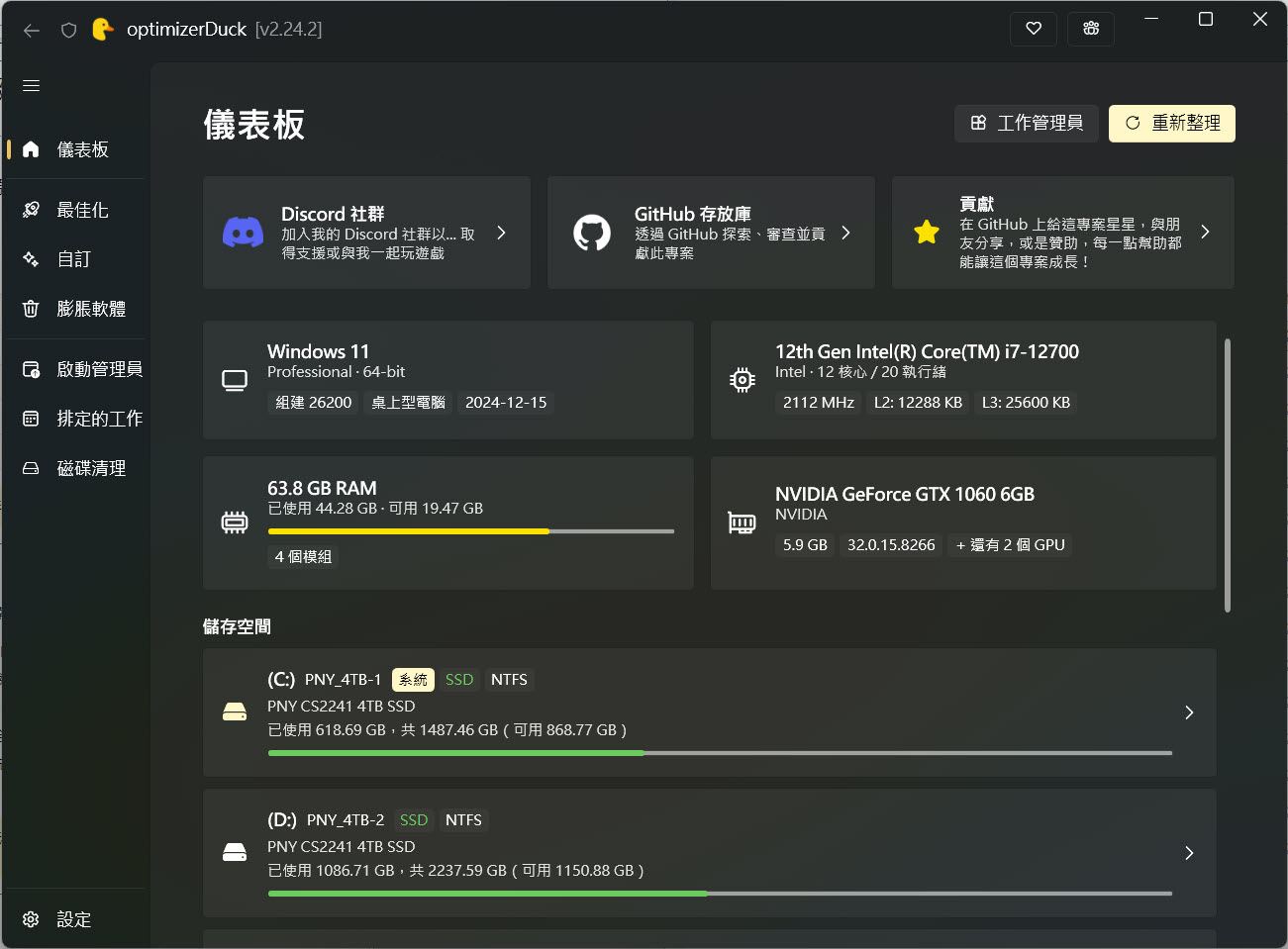Click the 重新整理 refresh button
The image size is (1288, 949).
1172,124
